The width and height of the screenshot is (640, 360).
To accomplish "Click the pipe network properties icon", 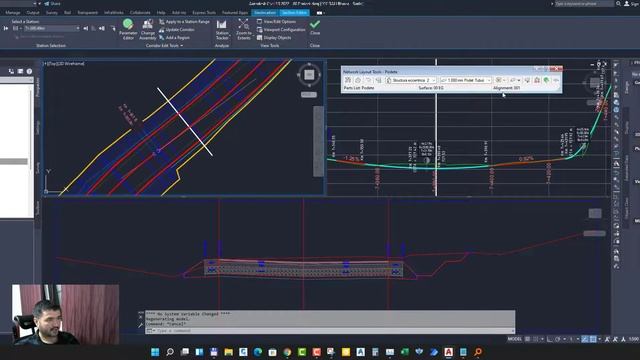I will [348, 80].
